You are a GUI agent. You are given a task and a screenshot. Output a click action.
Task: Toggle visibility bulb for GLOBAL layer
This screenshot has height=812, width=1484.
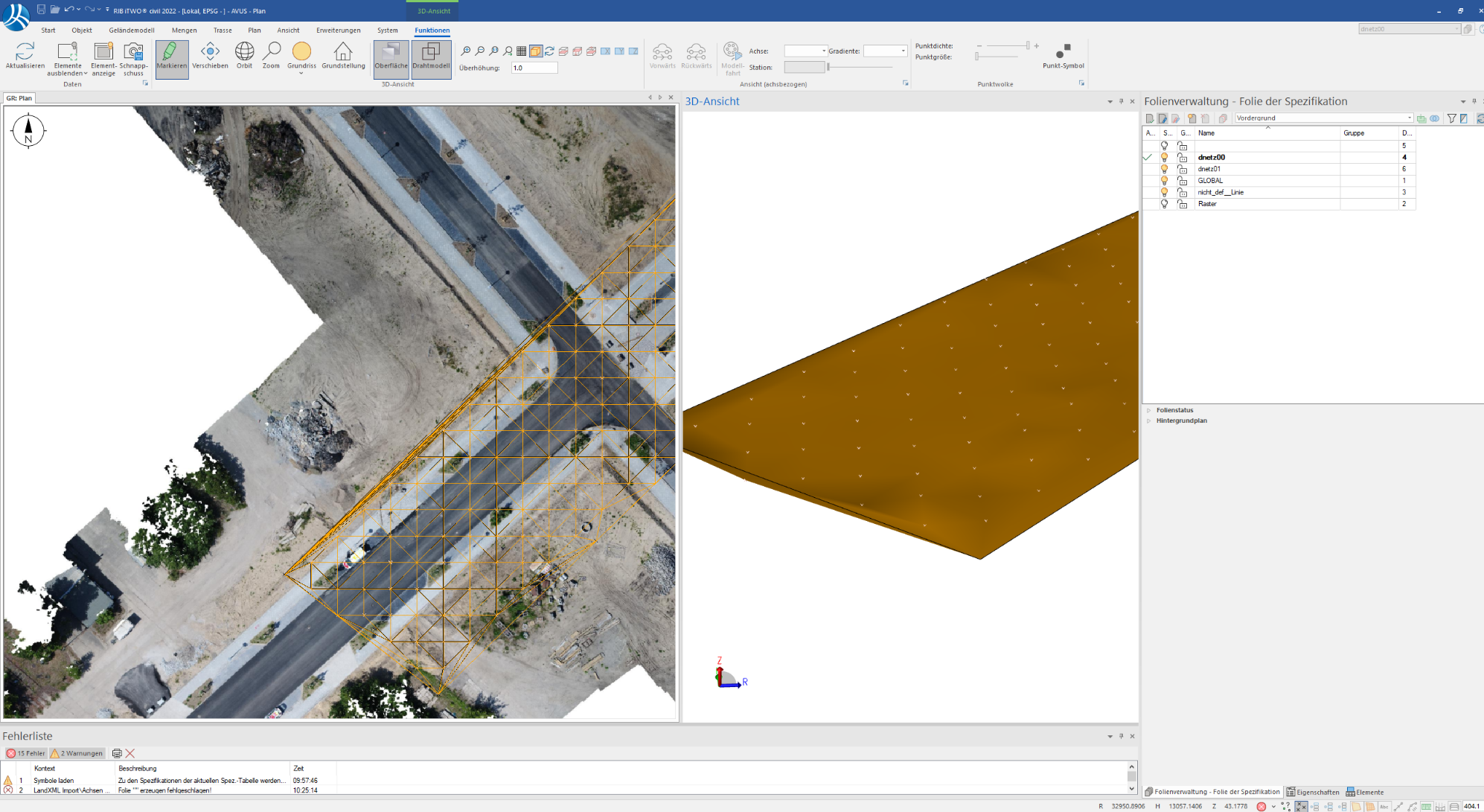tap(1165, 180)
